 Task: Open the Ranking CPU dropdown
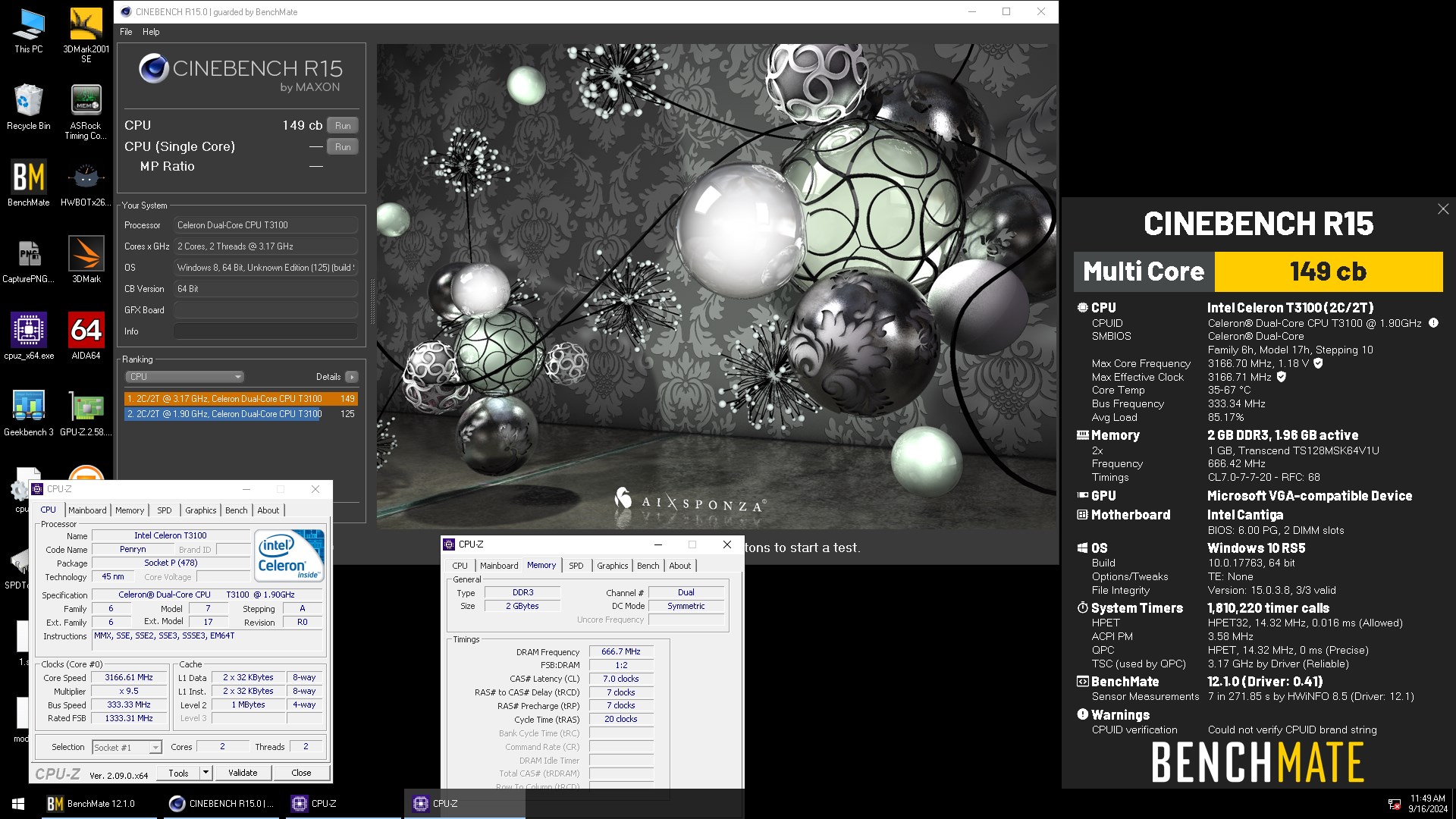pos(184,377)
